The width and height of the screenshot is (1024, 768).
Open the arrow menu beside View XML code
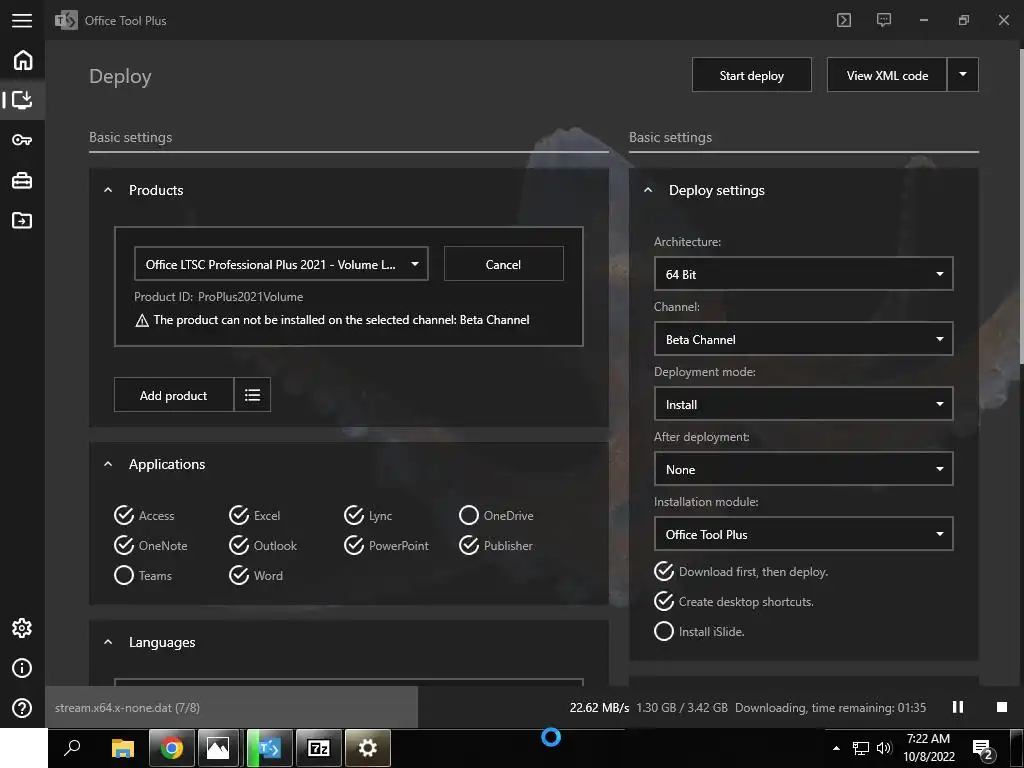click(x=963, y=74)
